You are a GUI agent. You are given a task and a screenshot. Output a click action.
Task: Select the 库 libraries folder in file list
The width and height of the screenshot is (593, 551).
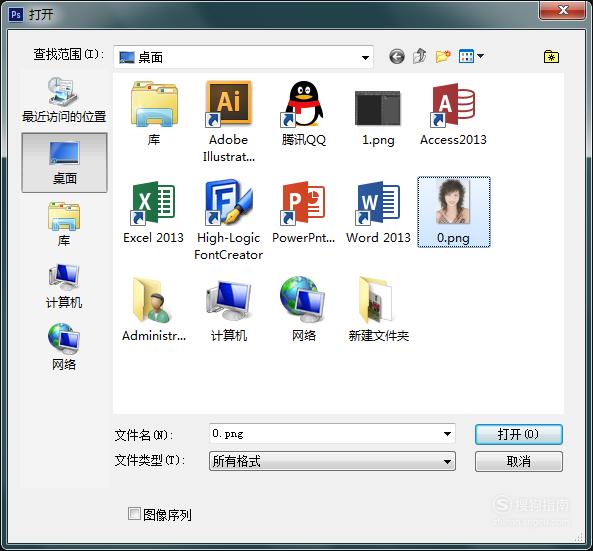(x=154, y=113)
